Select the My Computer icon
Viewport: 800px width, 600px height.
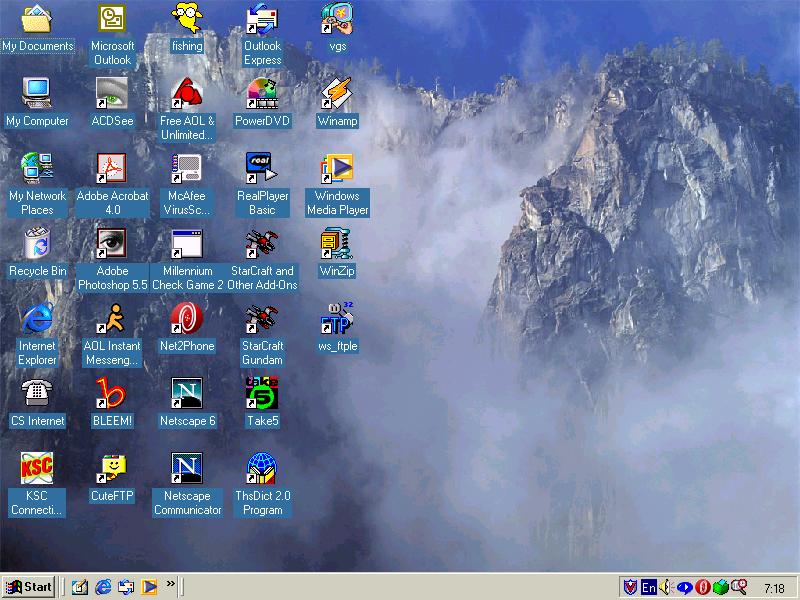click(37, 93)
